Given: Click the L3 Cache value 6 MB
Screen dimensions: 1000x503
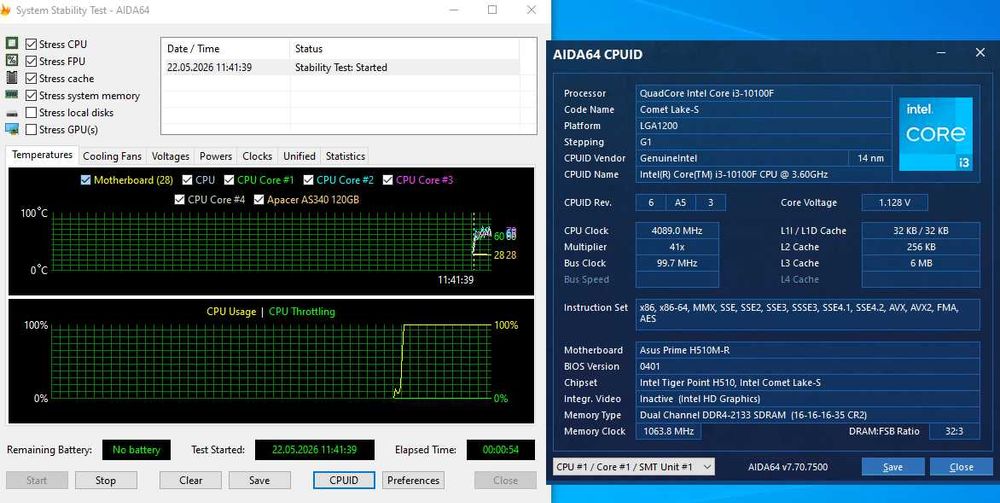Looking at the screenshot, I should coord(921,263).
